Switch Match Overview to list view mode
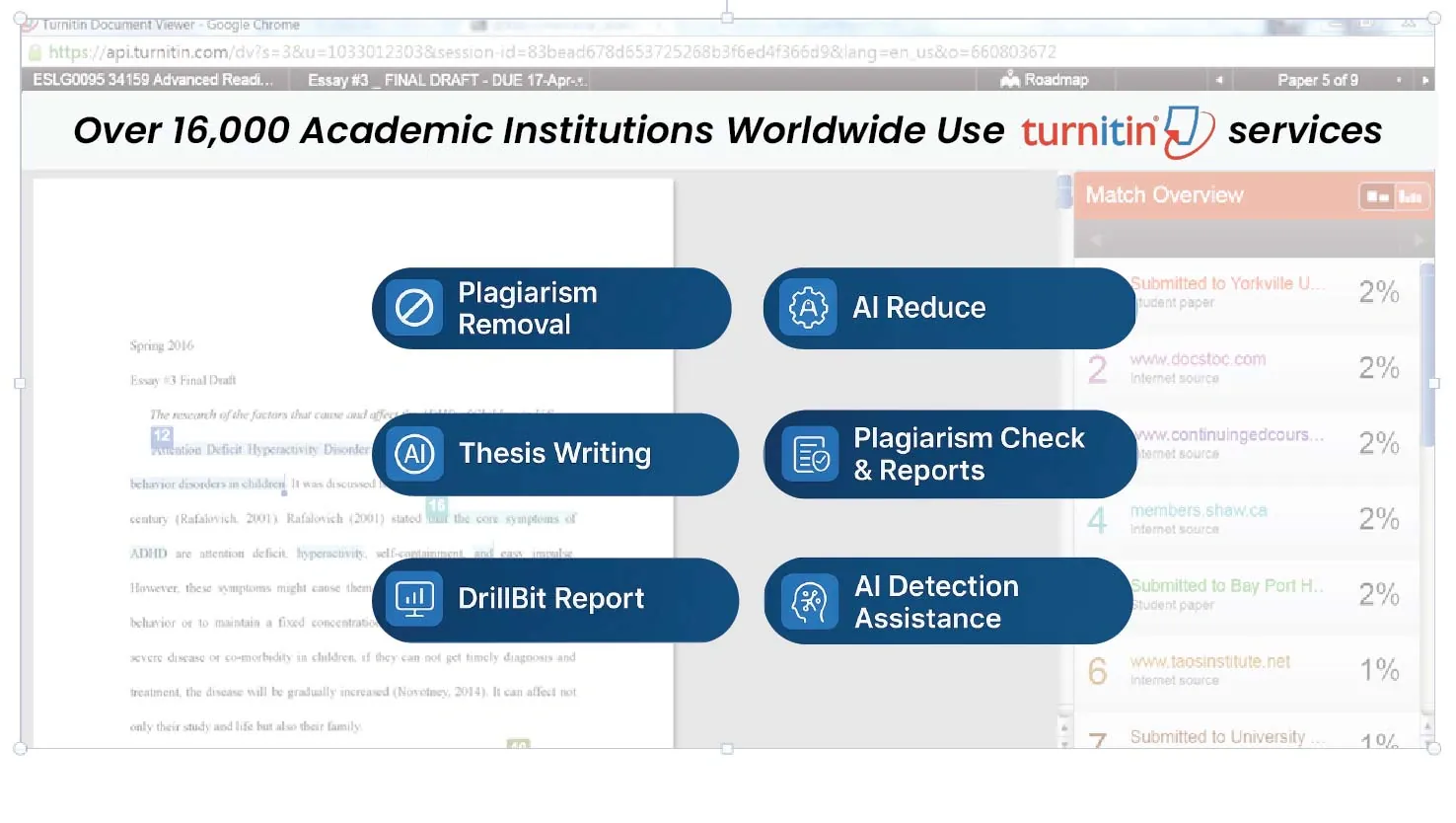The width and height of the screenshot is (1456, 823). click(x=1377, y=195)
